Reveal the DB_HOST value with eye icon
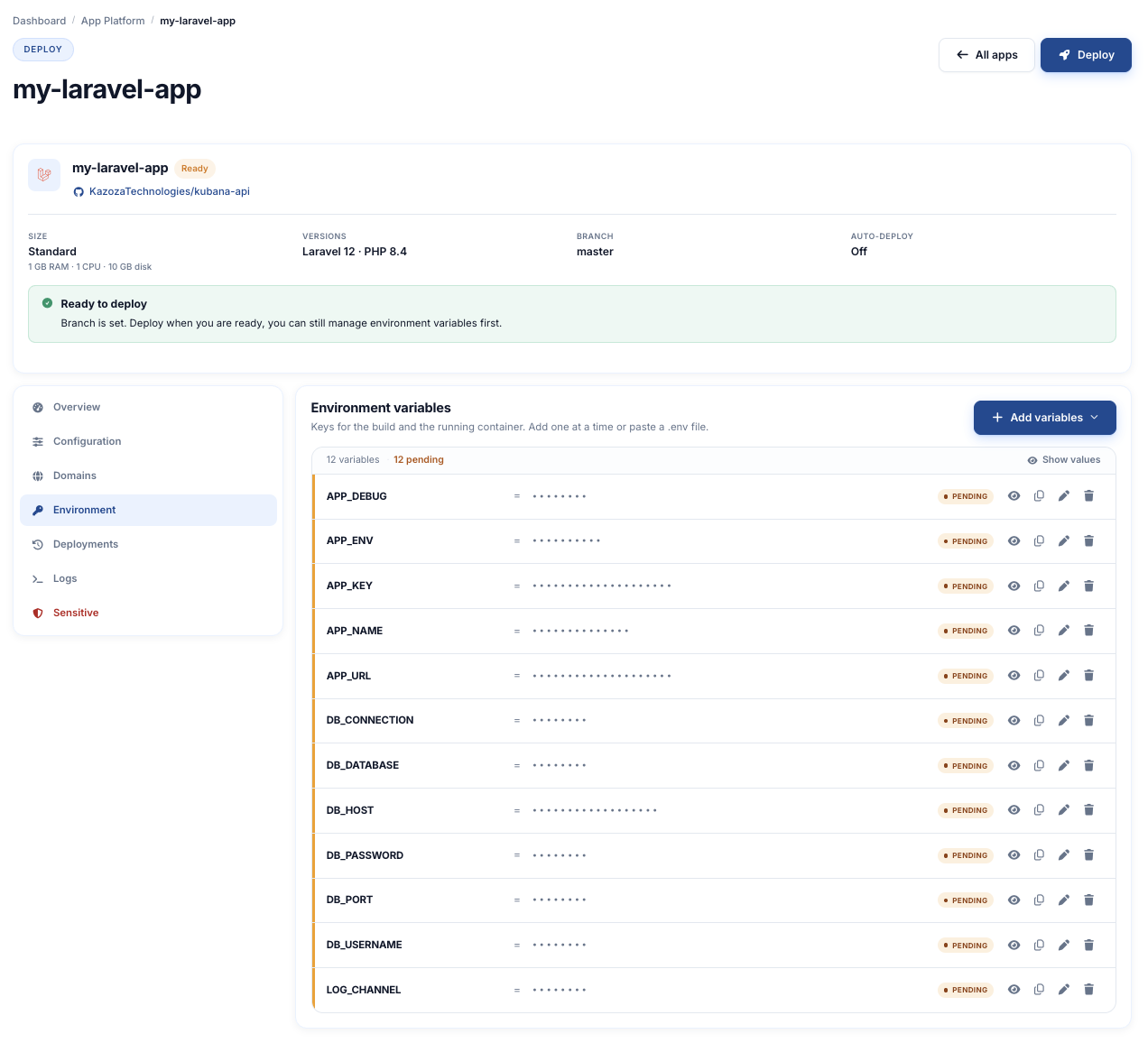1148x1043 pixels. pyautogui.click(x=1014, y=810)
